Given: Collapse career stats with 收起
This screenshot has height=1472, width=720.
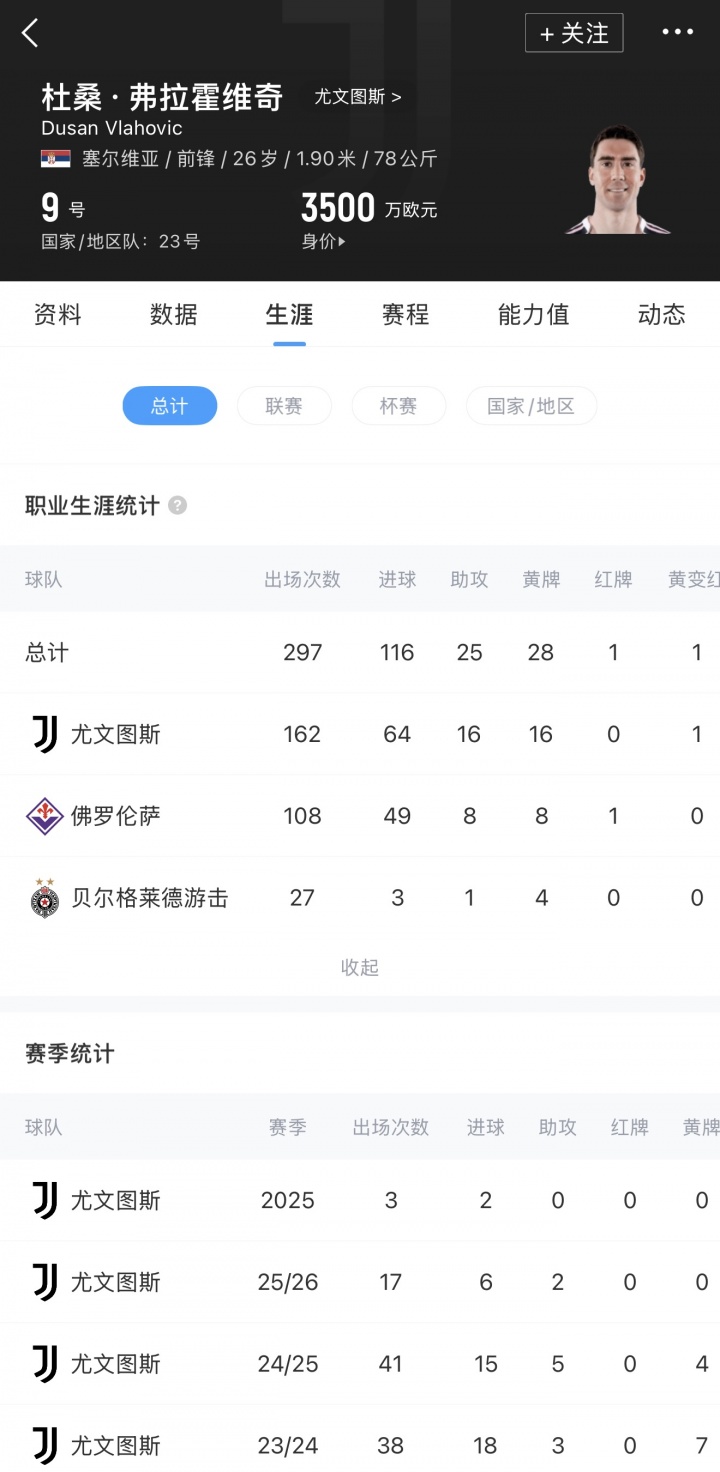Looking at the screenshot, I should 360,967.
